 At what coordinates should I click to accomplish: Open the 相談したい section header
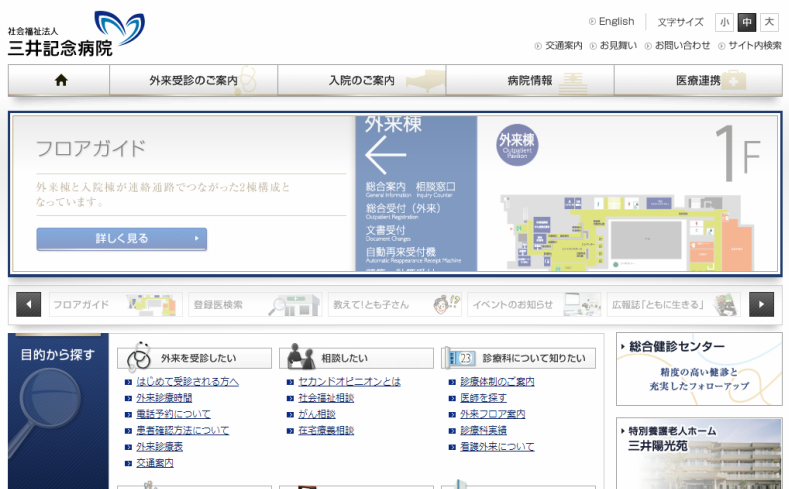tap(356, 358)
